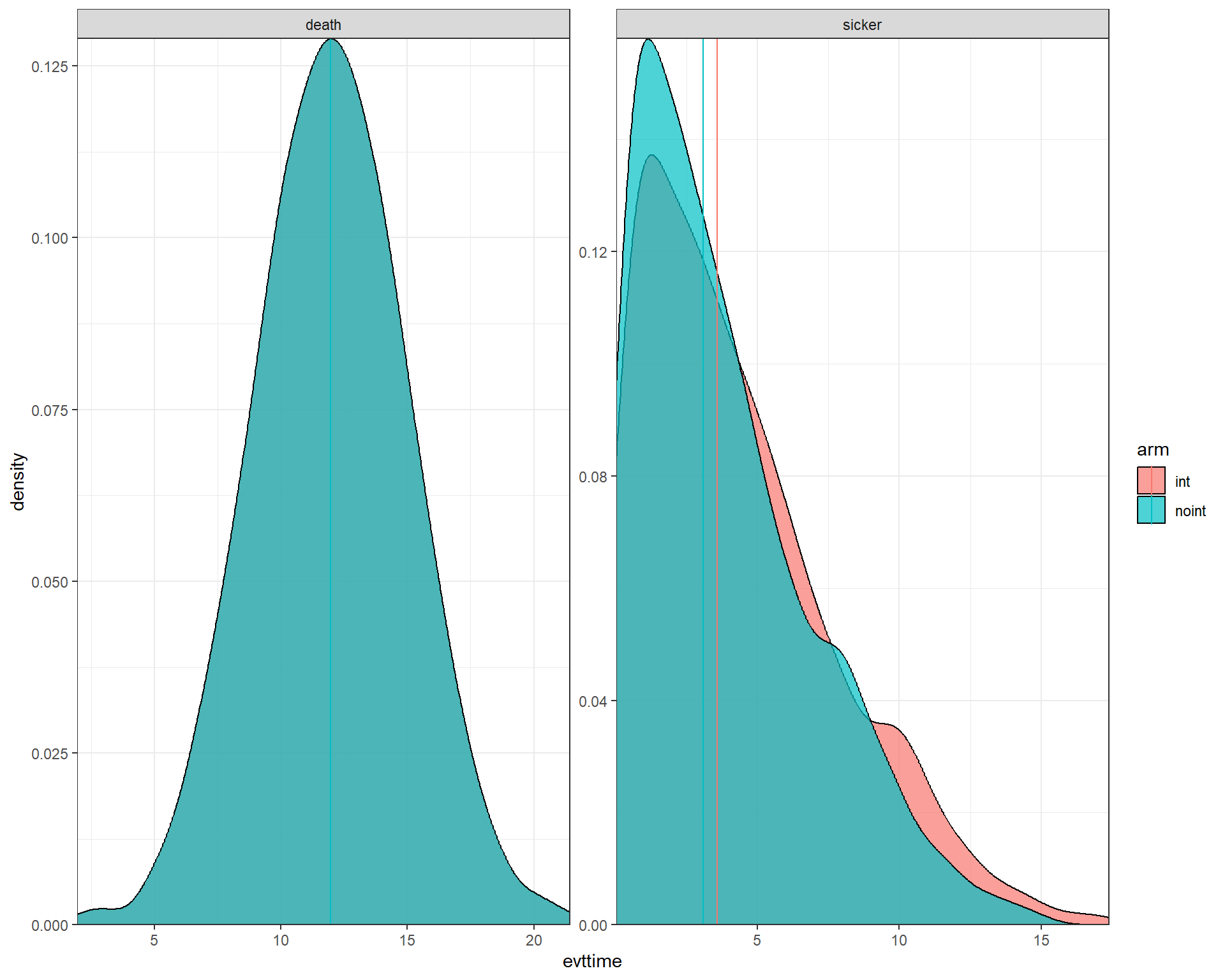Image resolution: width=1225 pixels, height=980 pixels.
Task: Click the 'death' facet header strip
Action: coord(323,25)
